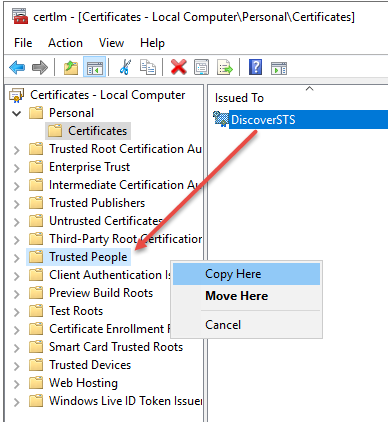
Task: Click the Copy toolbar icon
Action: [x=148, y=67]
